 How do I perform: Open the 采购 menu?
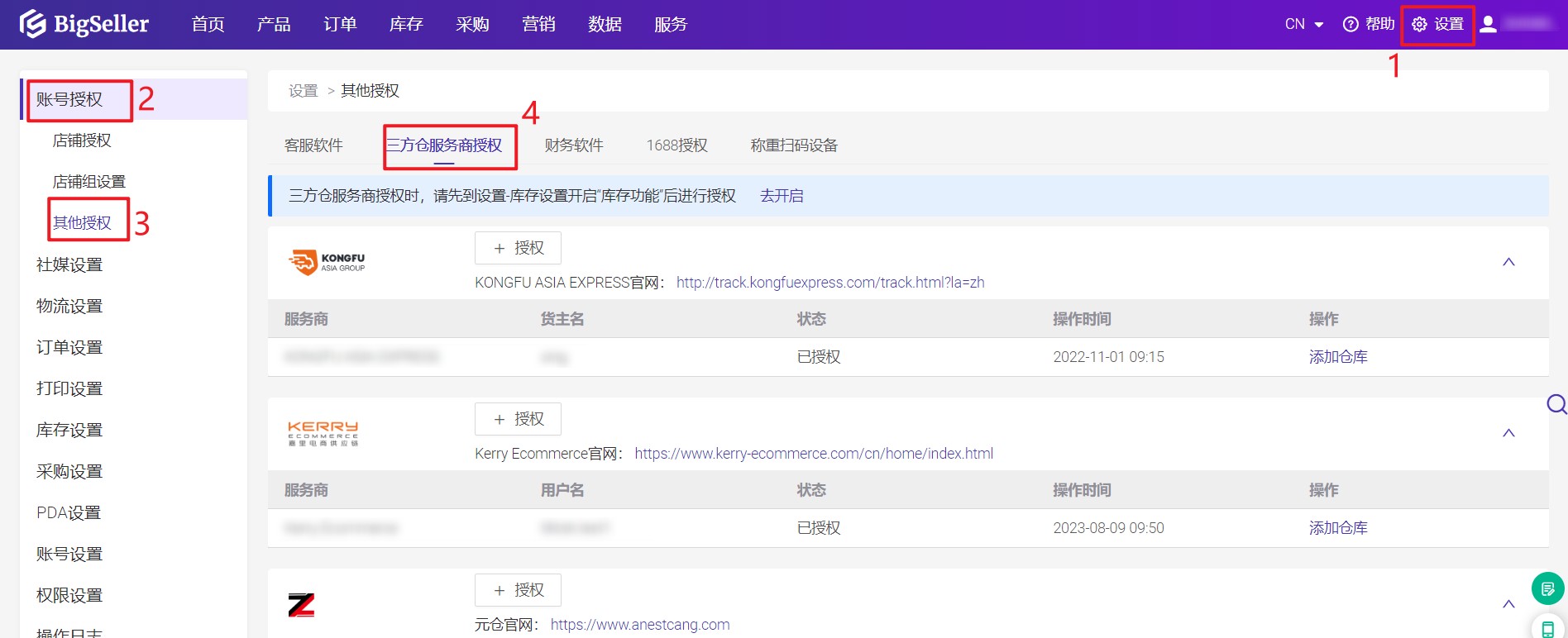click(472, 24)
